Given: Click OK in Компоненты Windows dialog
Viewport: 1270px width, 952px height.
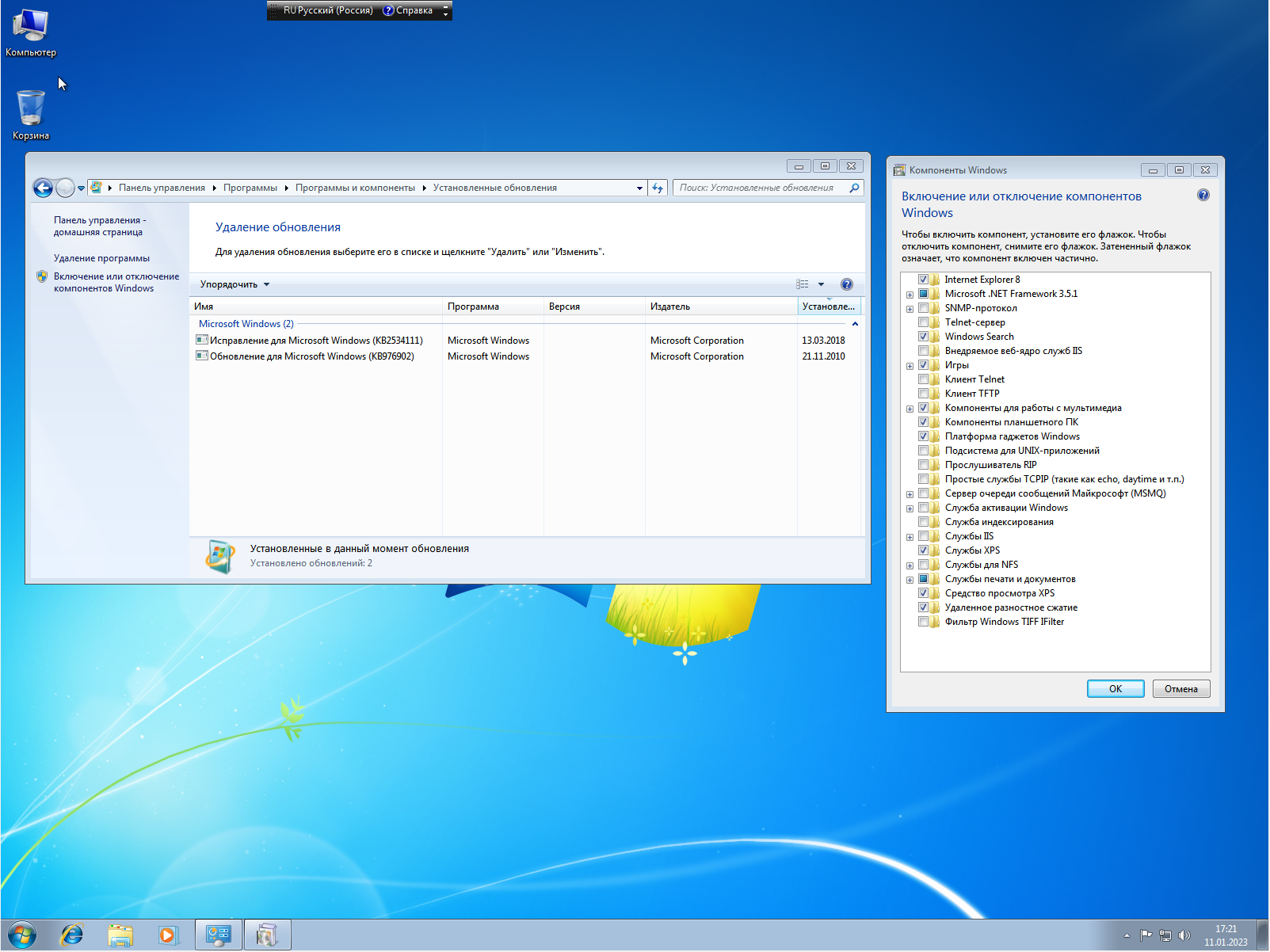Looking at the screenshot, I should click(1116, 689).
